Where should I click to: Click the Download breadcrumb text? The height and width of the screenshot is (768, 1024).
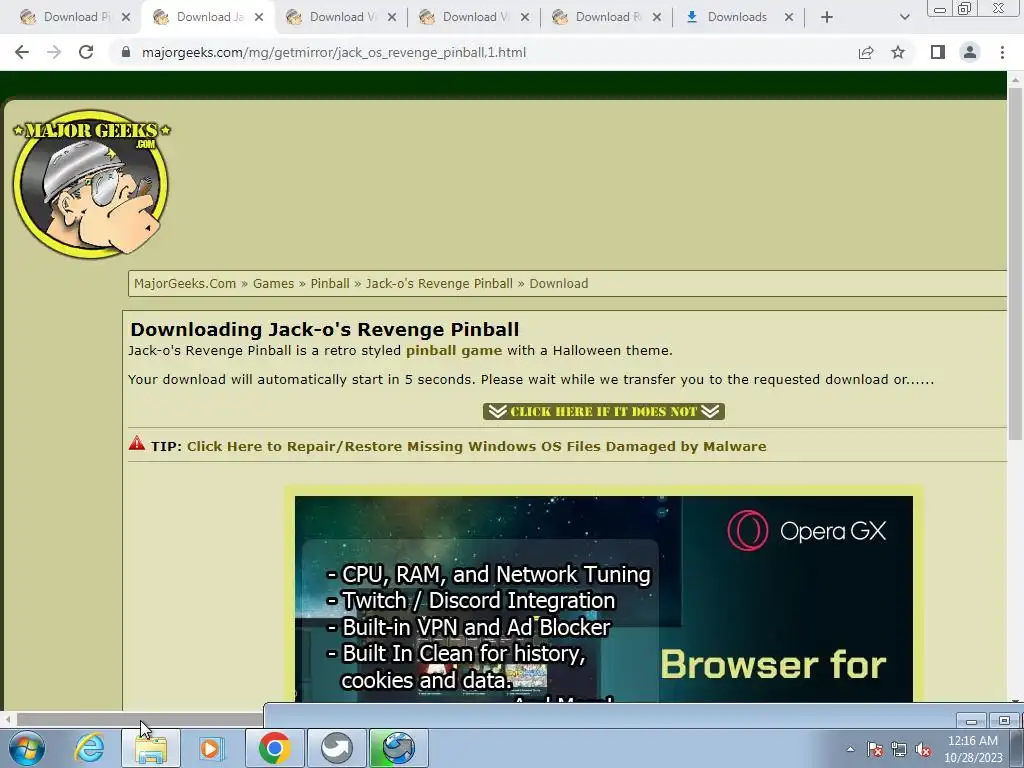[559, 283]
